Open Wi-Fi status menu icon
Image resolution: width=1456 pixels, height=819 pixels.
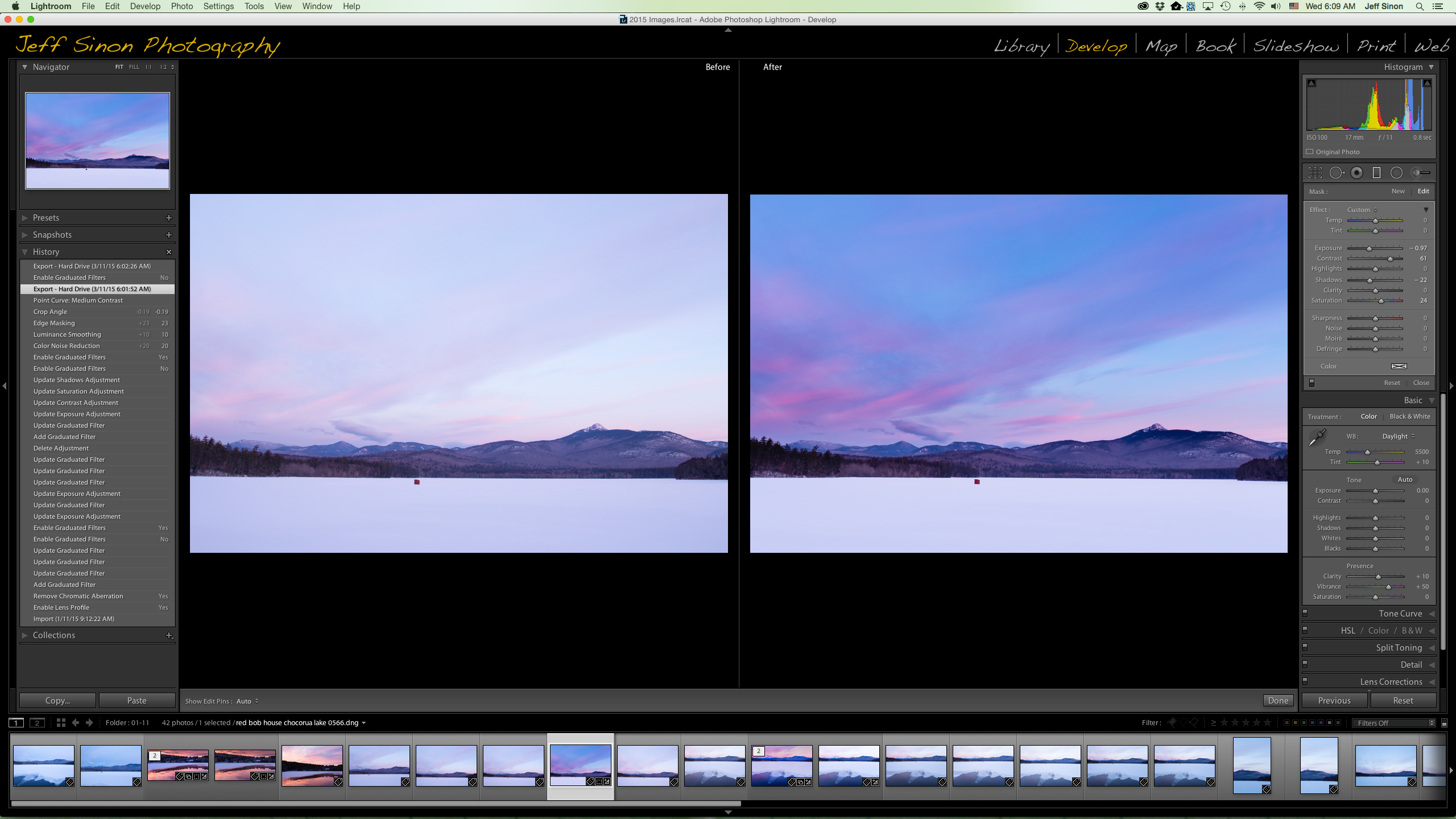coord(1259,6)
